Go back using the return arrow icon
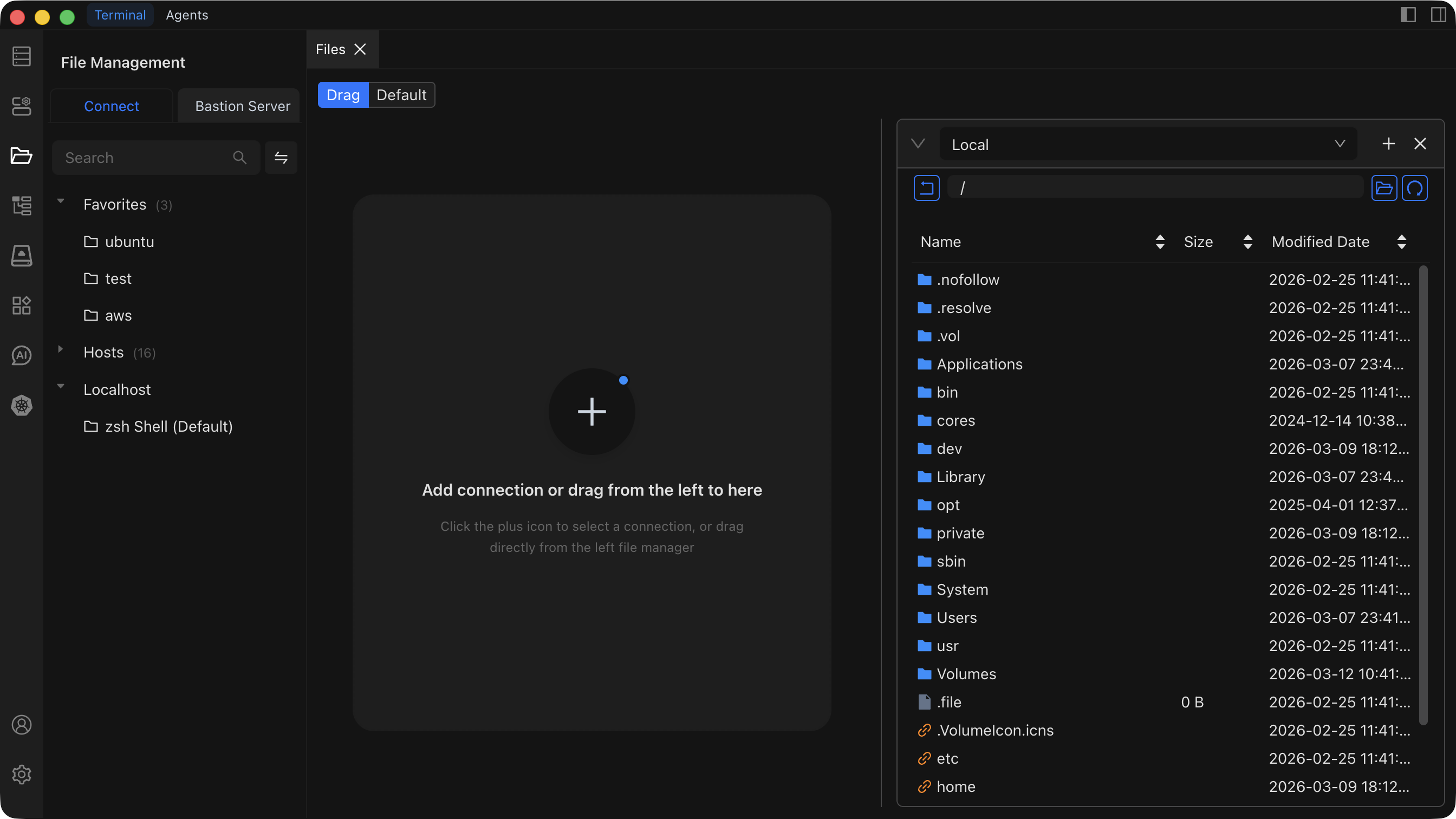 pyautogui.click(x=926, y=188)
